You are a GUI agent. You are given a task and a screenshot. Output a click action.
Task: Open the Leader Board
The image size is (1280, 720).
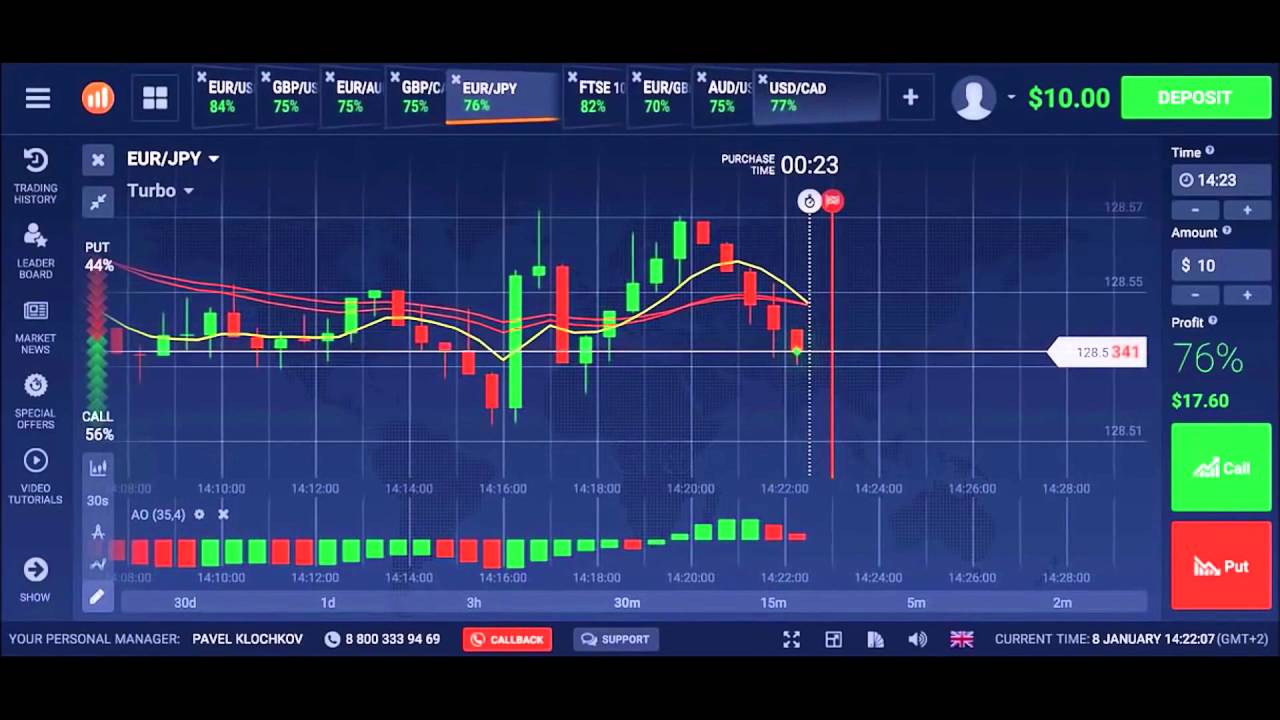(35, 252)
